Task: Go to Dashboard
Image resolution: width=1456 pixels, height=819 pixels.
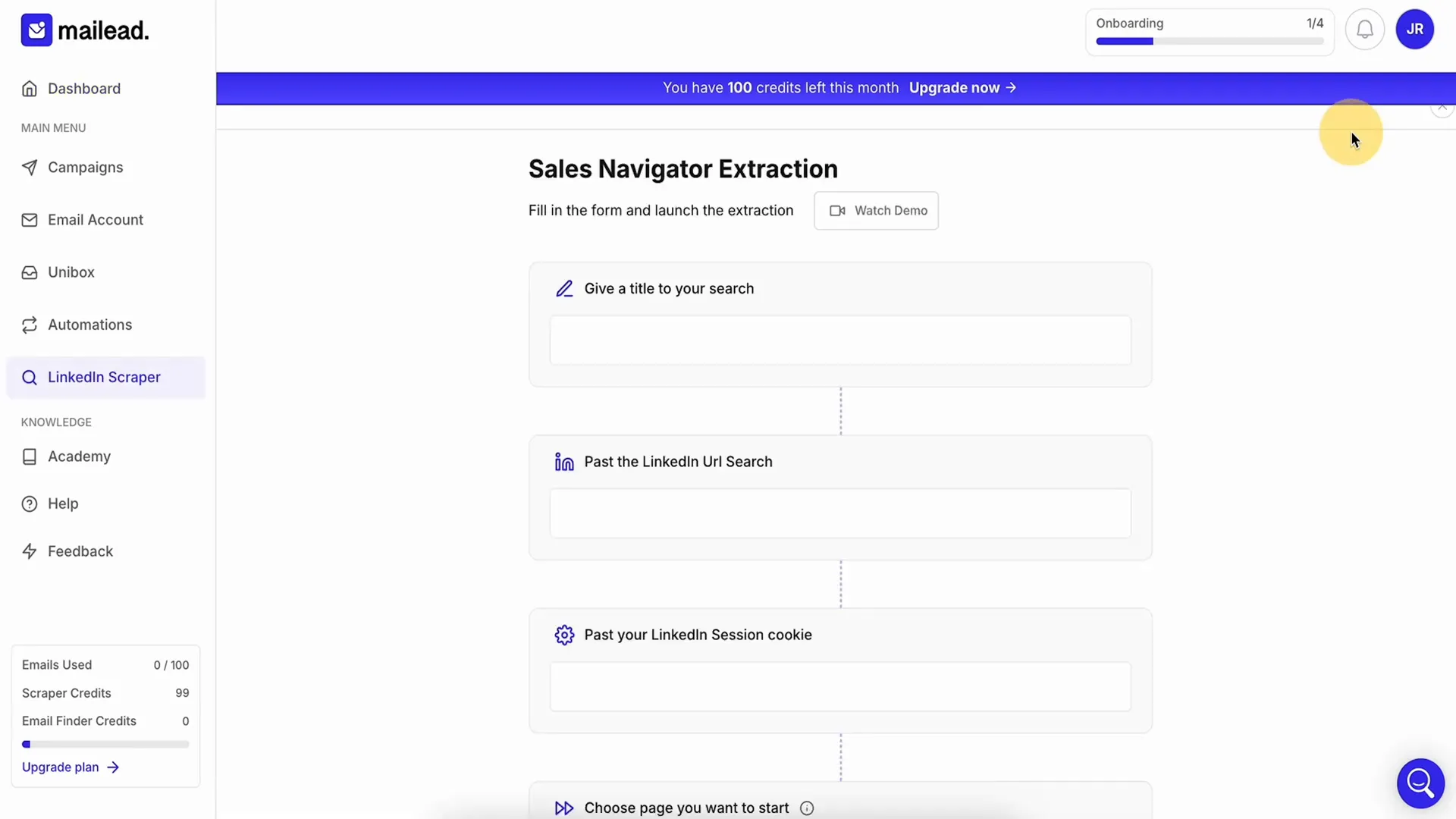Action: (84, 89)
